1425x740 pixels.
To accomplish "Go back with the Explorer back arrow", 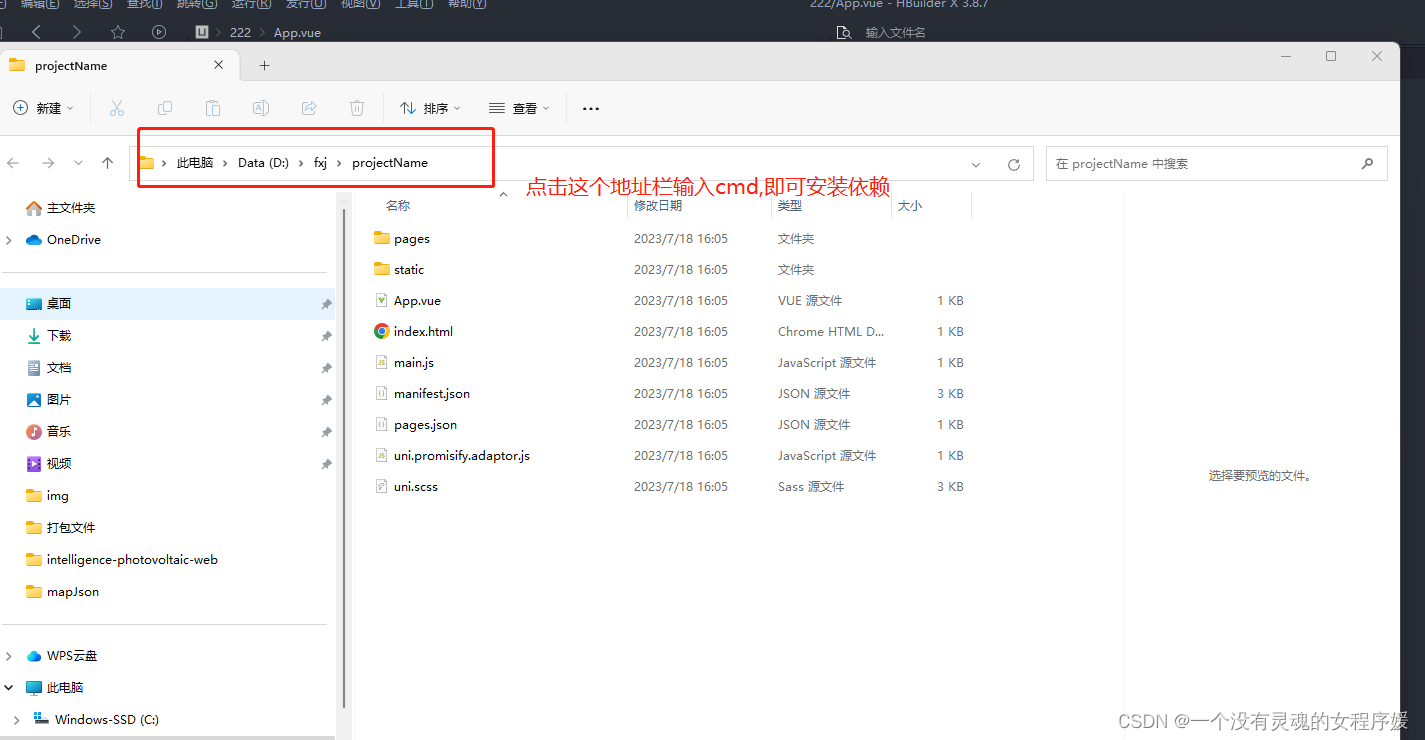I will pos(13,163).
